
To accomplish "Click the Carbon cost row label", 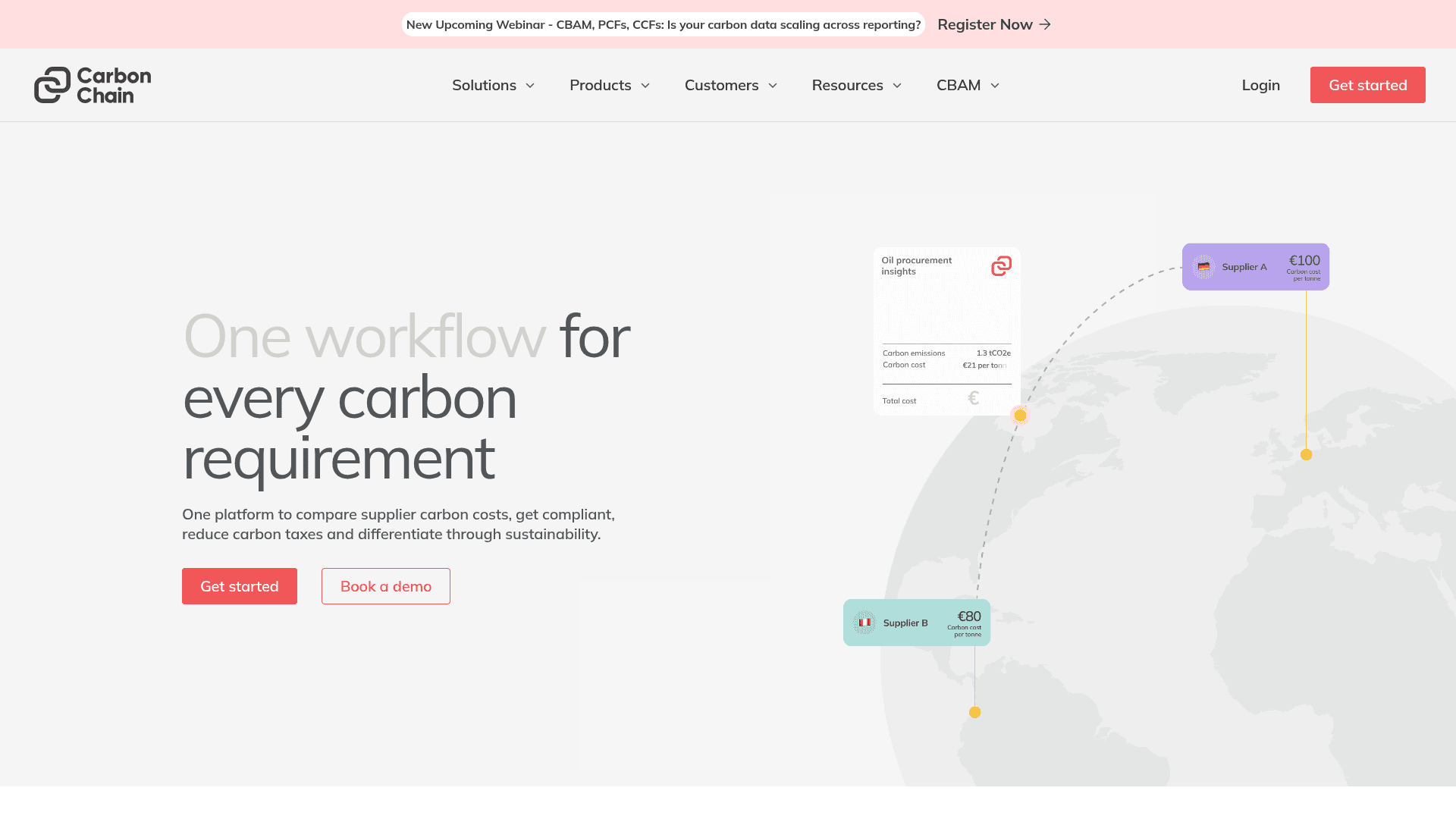I will click(904, 365).
